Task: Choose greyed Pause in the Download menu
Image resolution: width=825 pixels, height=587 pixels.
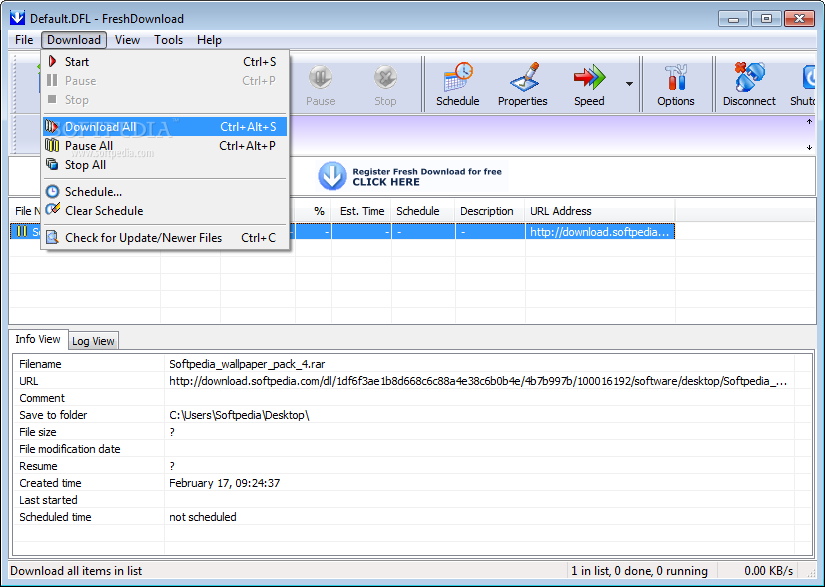Action: [165, 80]
